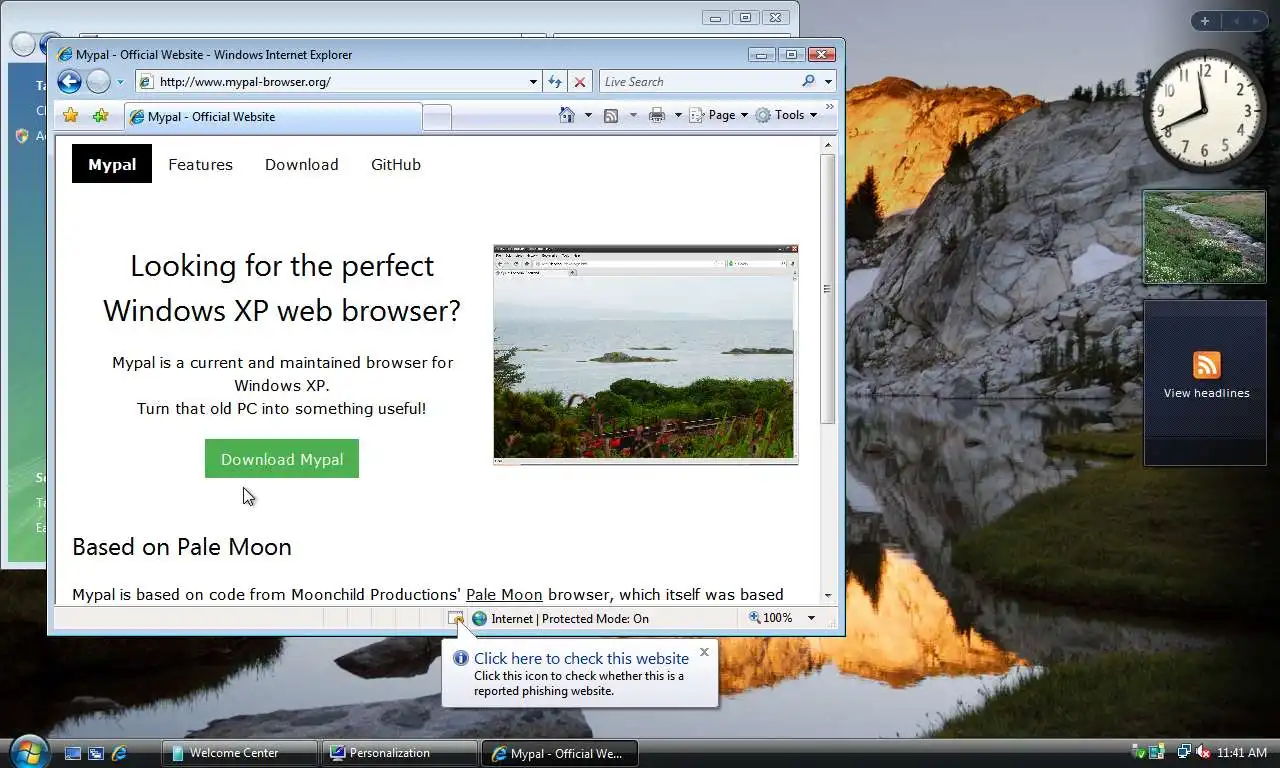Click the orange RSS feed gadget icon

[x=1207, y=365]
